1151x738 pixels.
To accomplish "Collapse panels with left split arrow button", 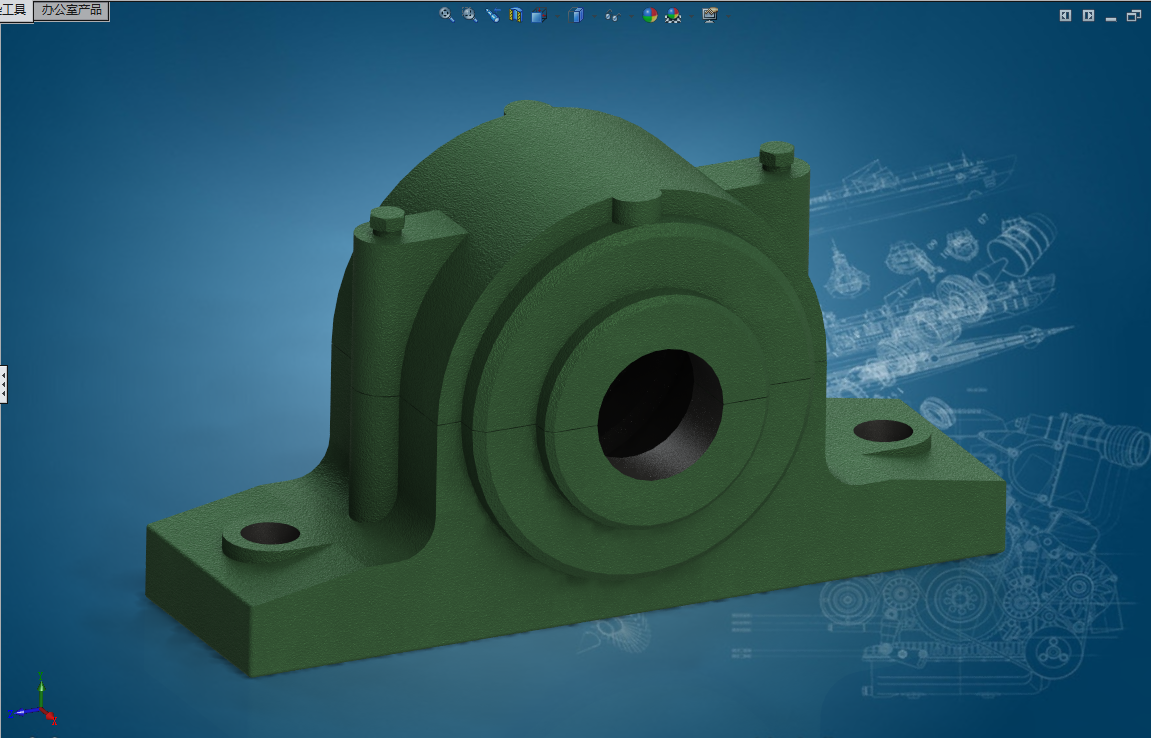I will coord(1065,15).
